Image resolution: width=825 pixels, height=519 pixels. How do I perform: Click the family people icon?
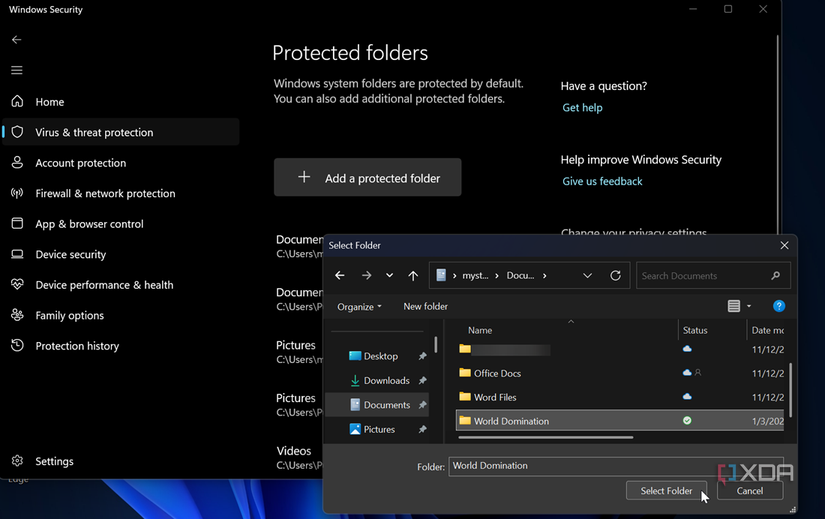tap(17, 315)
